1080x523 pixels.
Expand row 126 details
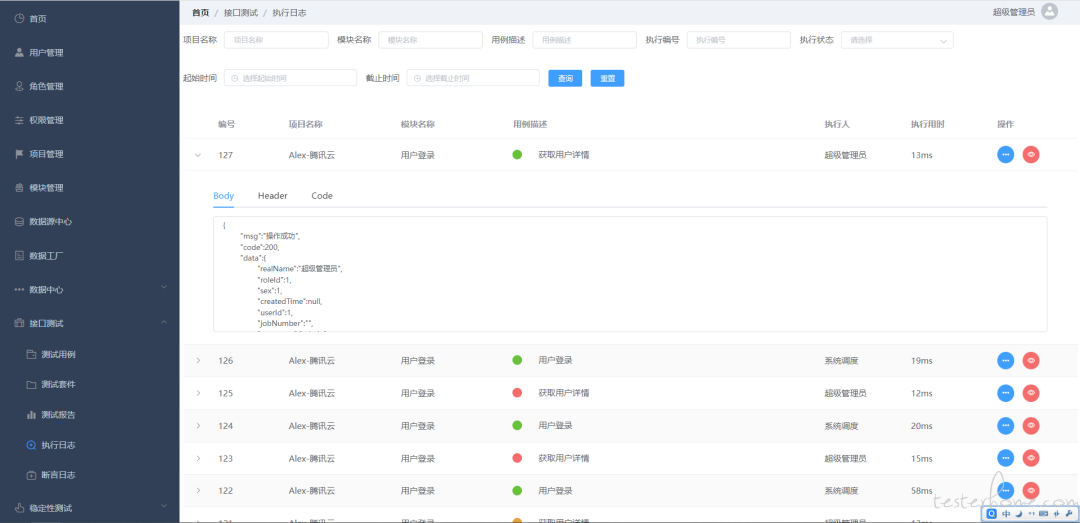[x=198, y=360]
